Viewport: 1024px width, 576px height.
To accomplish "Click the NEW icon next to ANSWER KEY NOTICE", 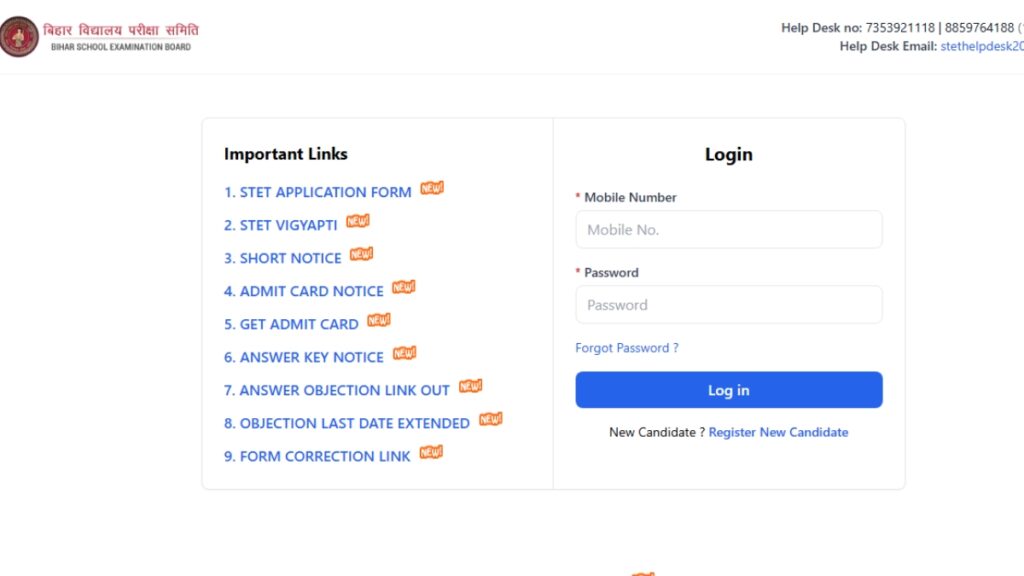I will tap(404, 353).
